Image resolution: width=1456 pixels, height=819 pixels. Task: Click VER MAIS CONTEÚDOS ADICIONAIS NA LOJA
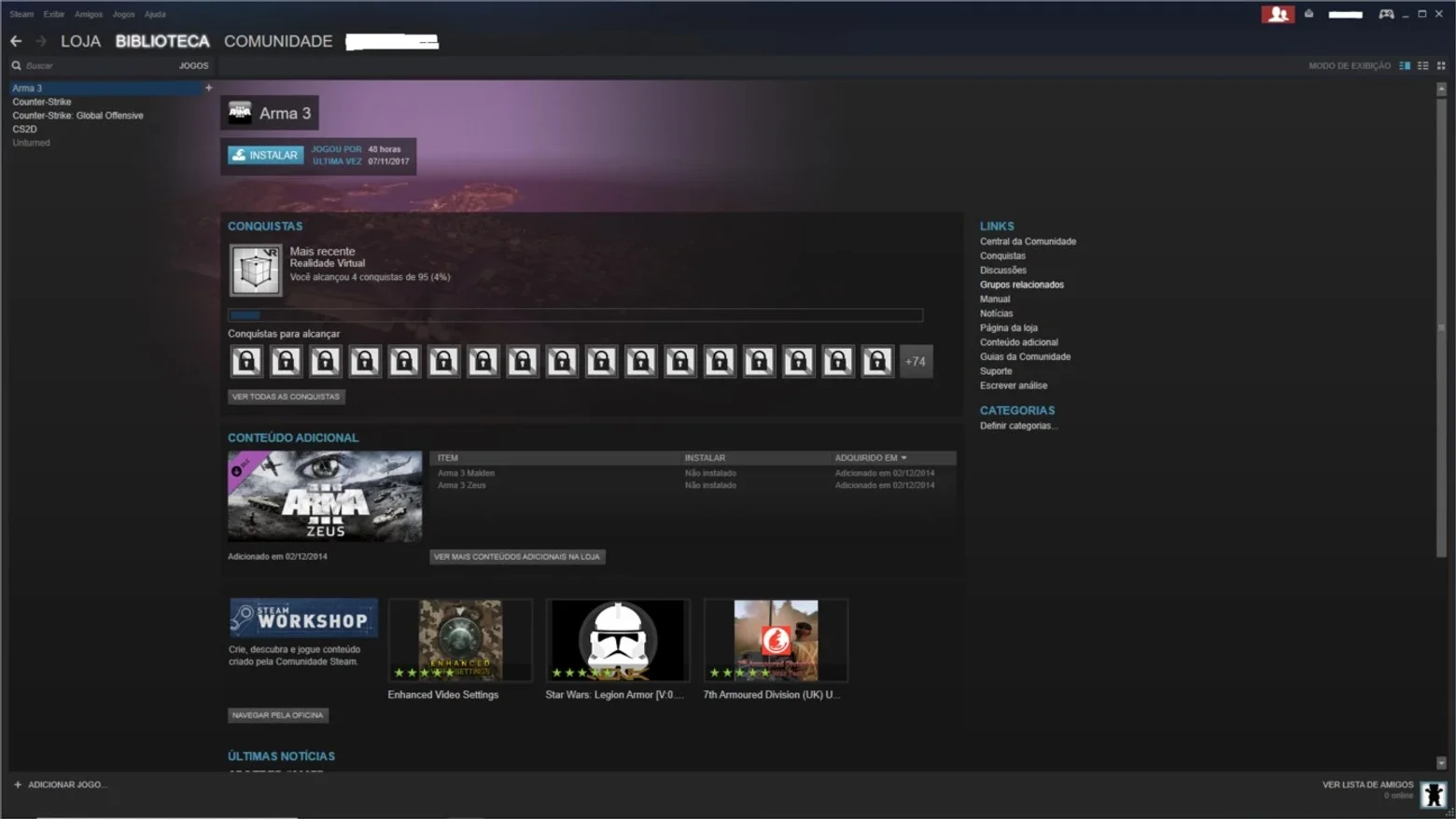pos(517,557)
